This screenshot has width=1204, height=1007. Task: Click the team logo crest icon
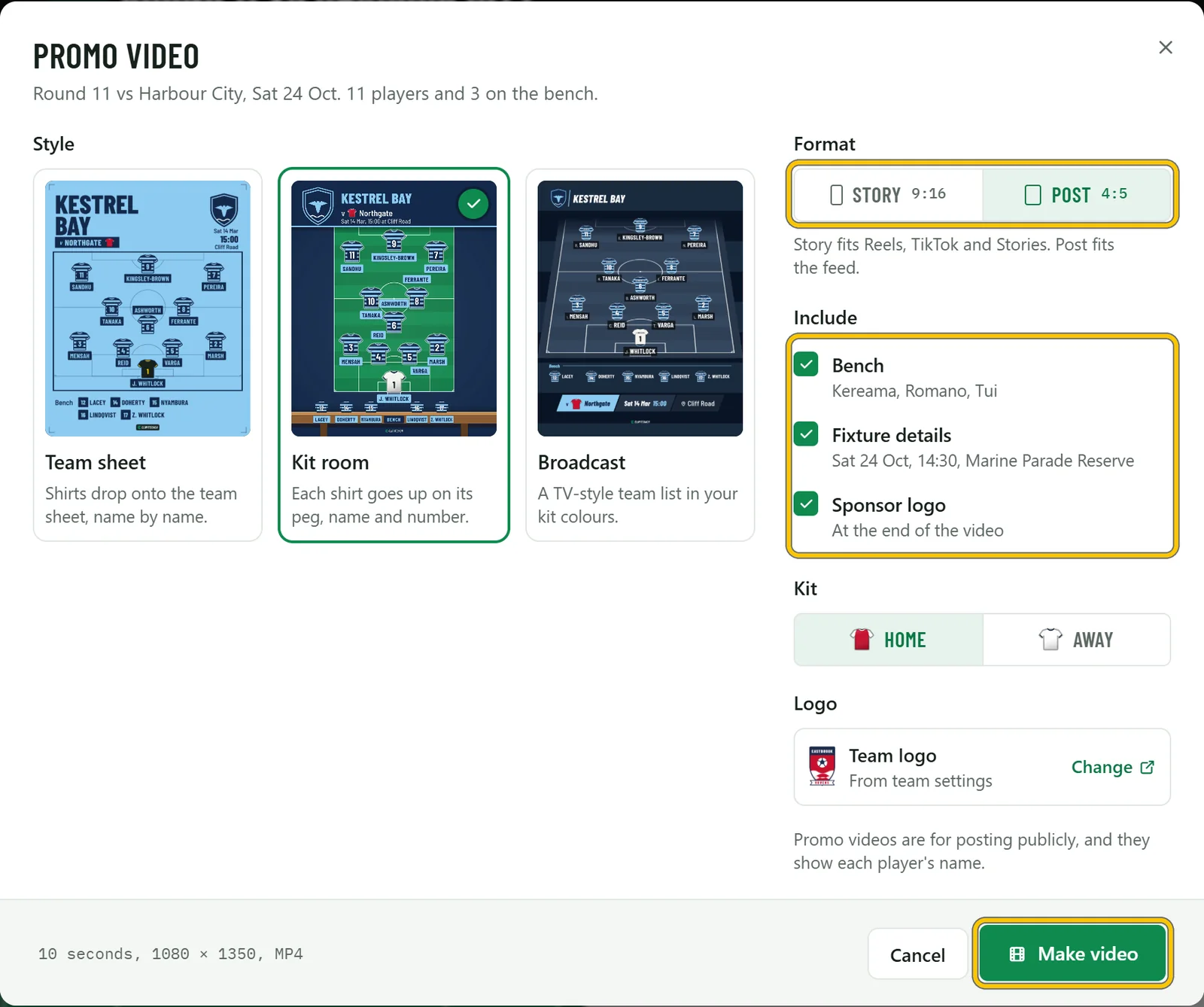822,766
